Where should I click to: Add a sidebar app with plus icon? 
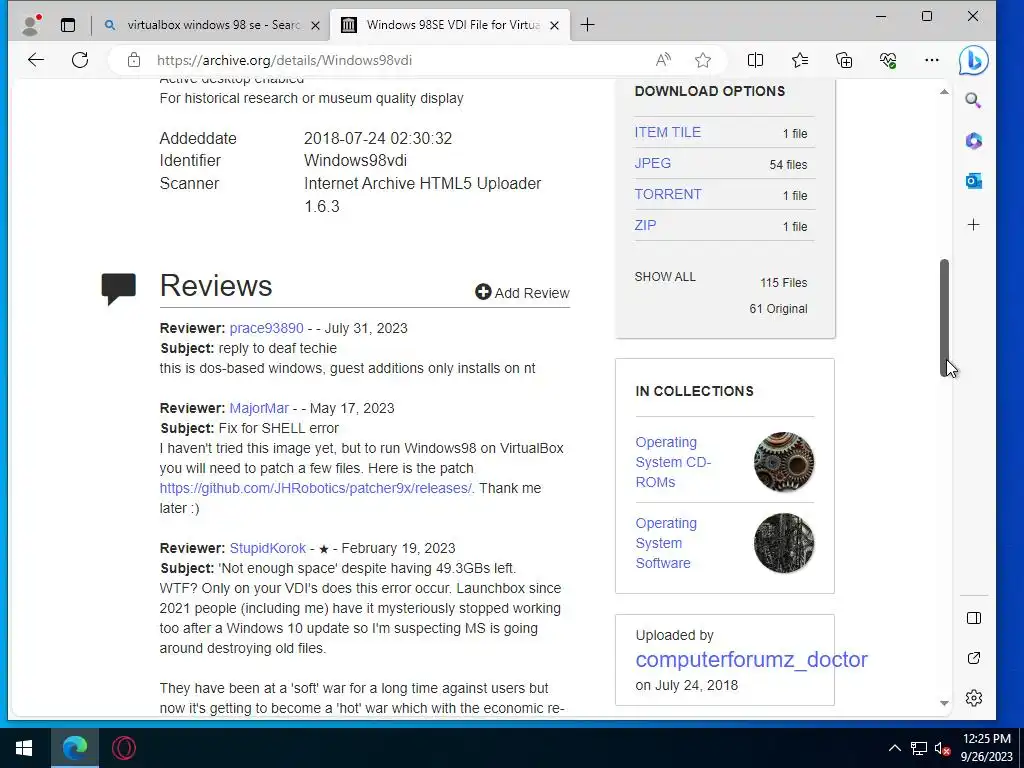tap(973, 225)
